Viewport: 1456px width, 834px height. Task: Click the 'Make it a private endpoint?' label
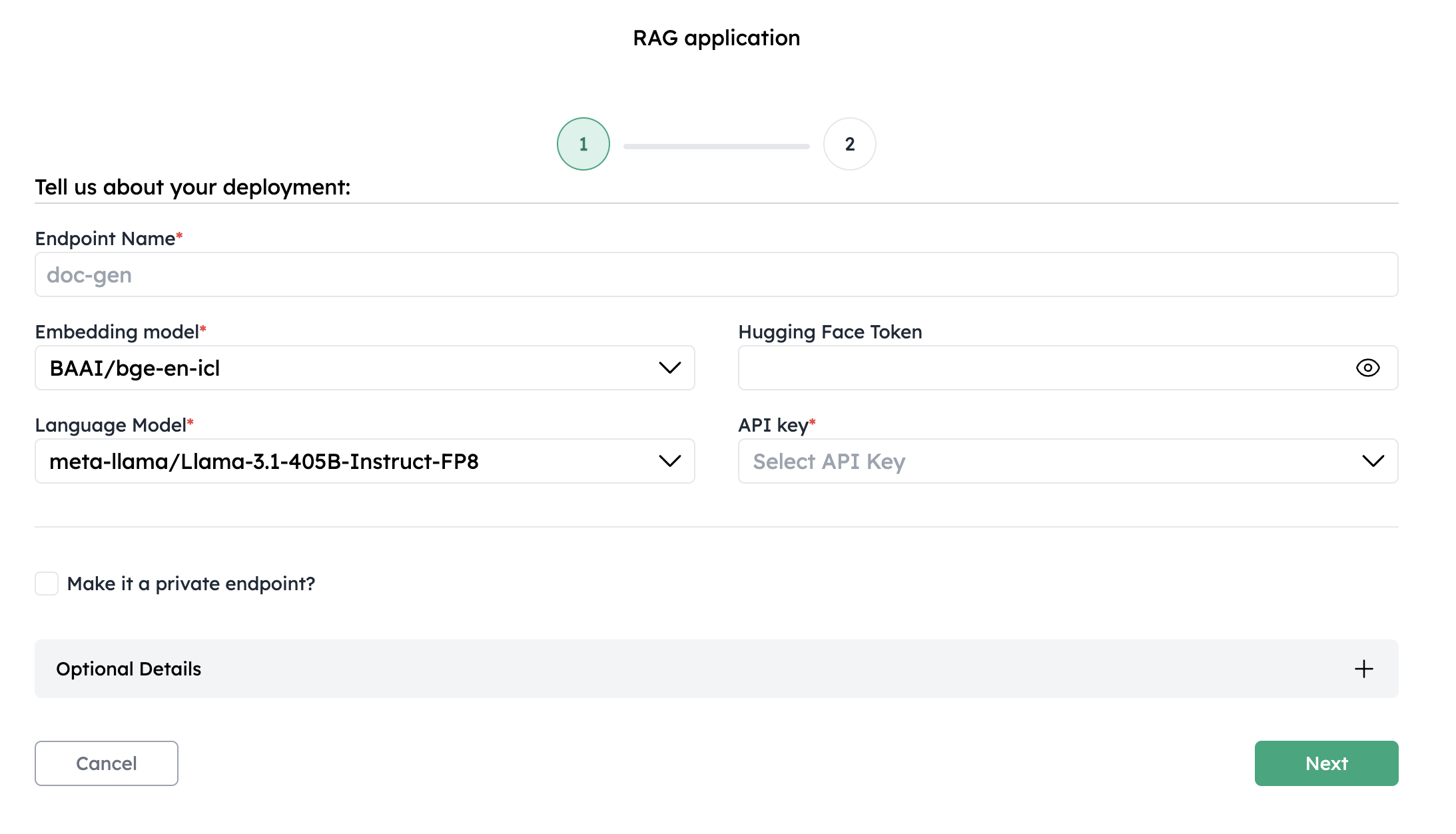click(x=191, y=584)
